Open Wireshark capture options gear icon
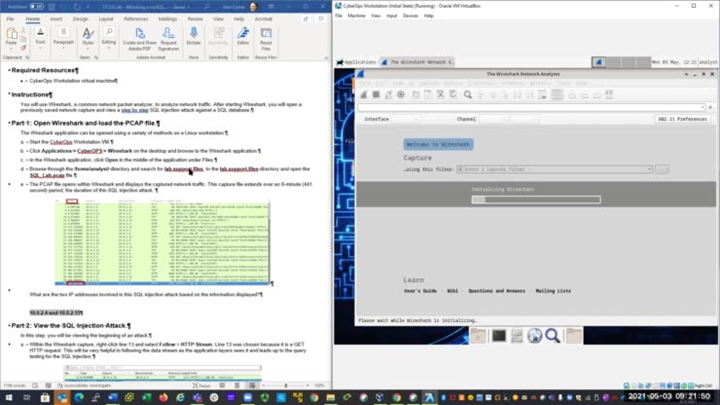720x405 pixels. 401,95
